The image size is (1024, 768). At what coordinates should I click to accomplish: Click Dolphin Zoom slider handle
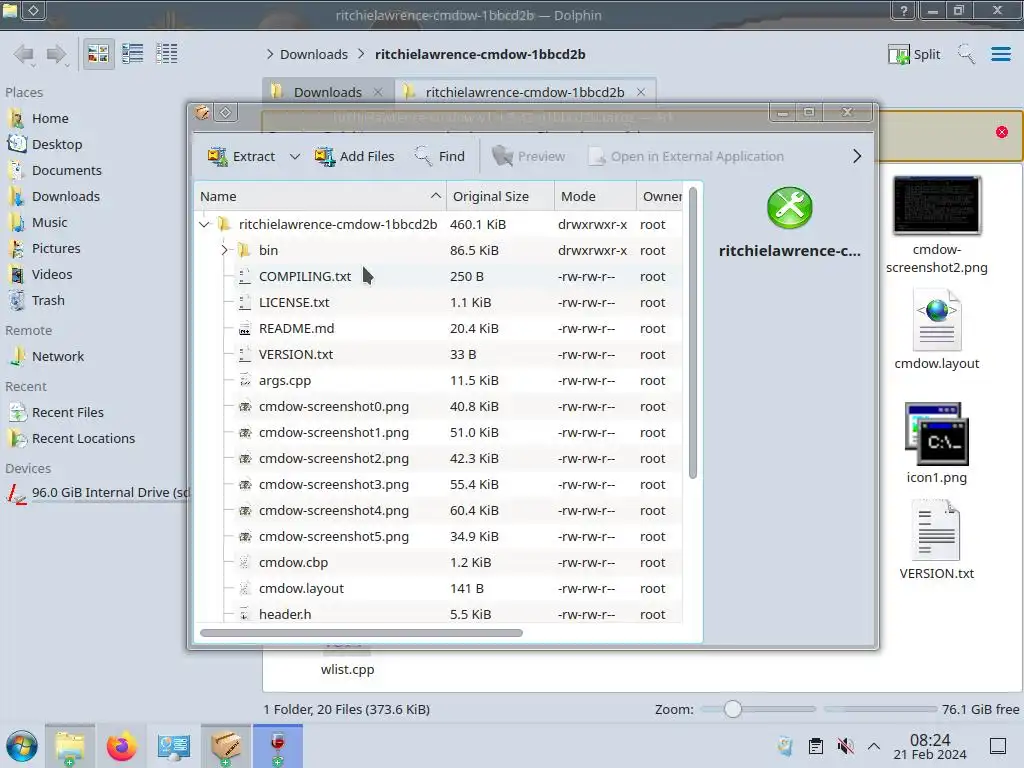(733, 709)
